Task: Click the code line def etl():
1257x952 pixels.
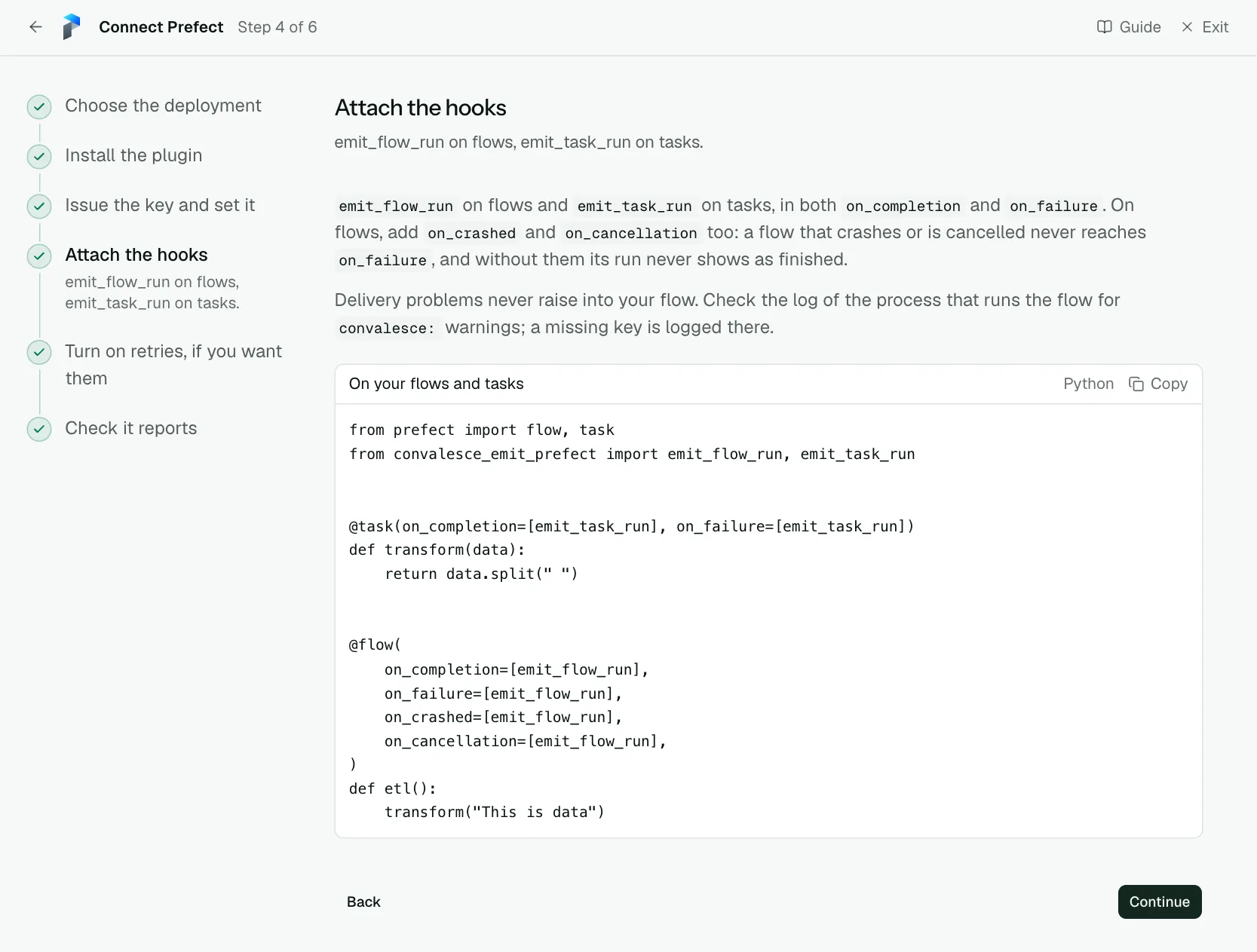Action: (393, 788)
